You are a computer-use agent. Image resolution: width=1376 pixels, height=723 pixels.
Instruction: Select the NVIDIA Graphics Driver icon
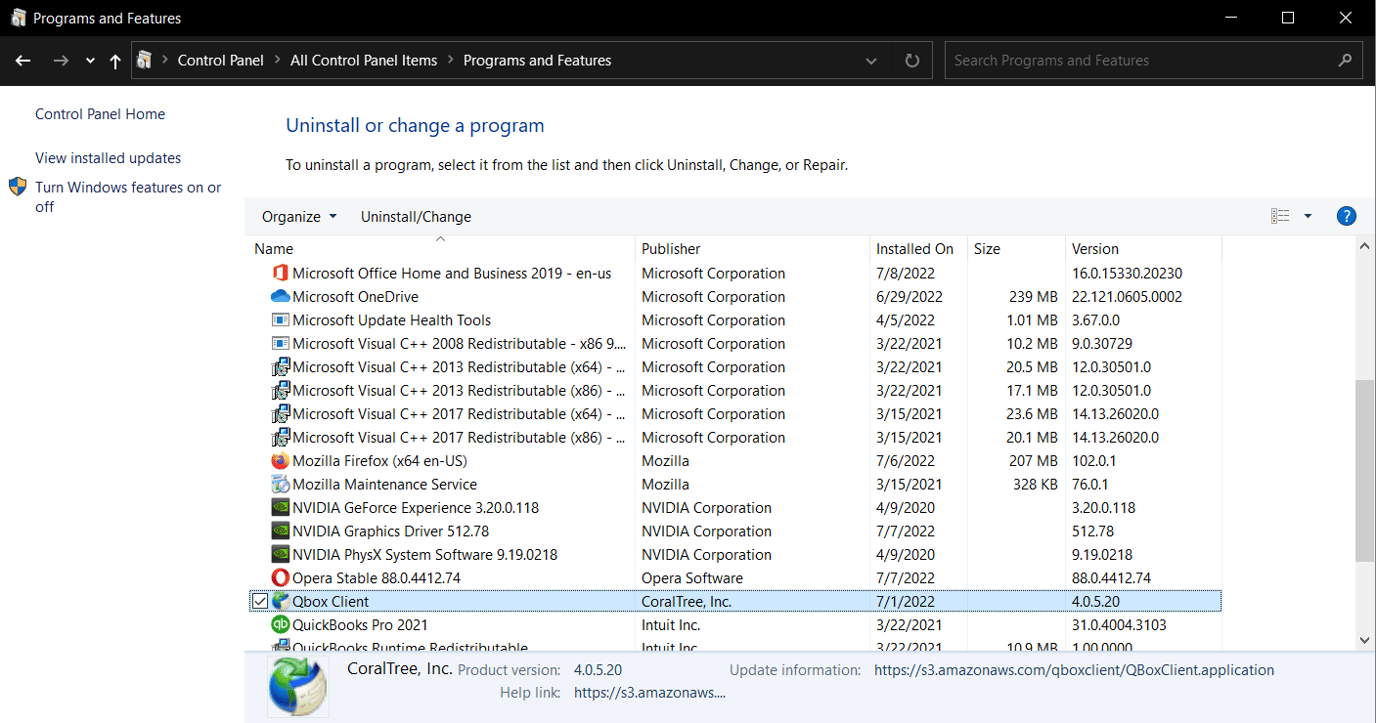pyautogui.click(x=280, y=531)
